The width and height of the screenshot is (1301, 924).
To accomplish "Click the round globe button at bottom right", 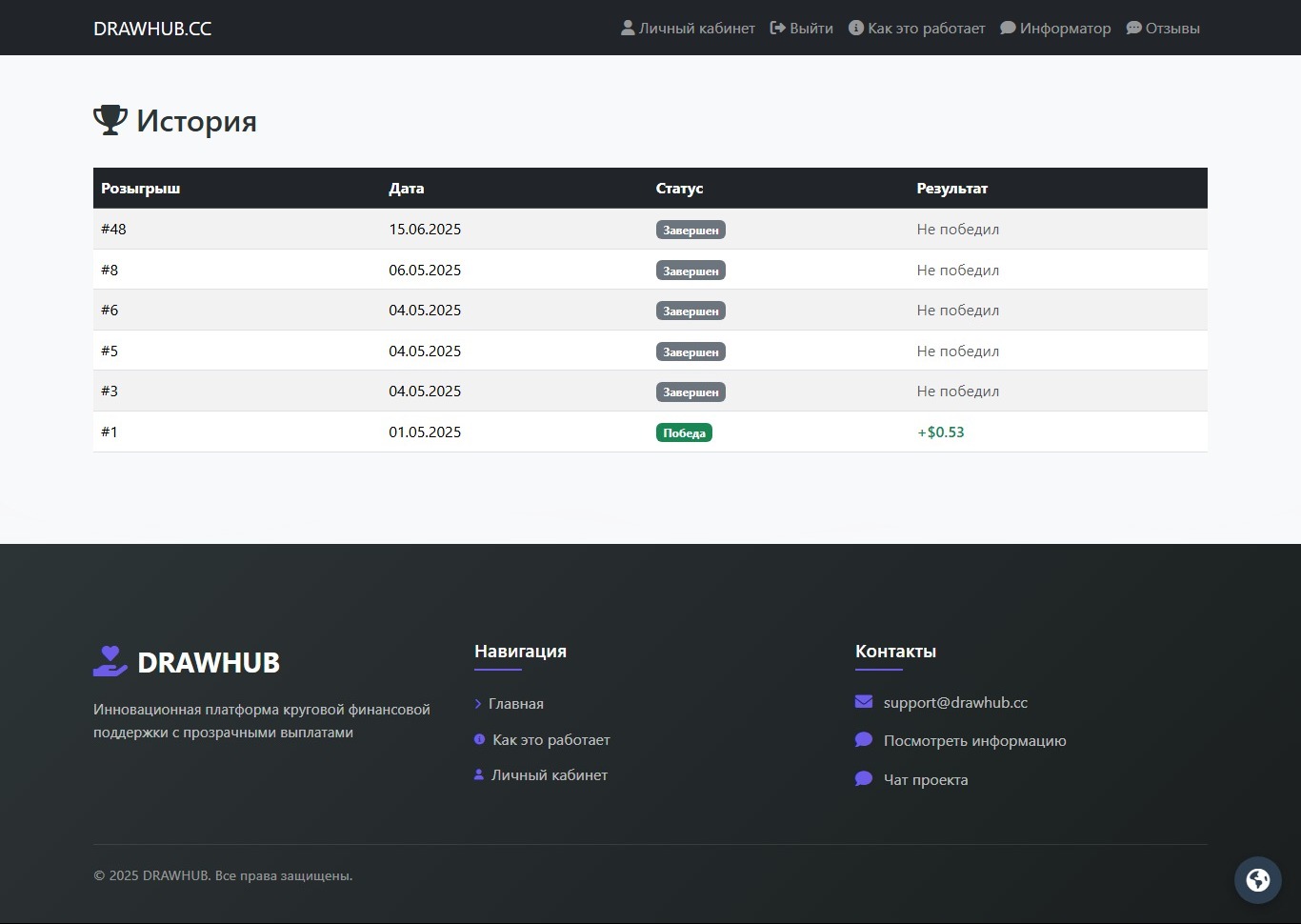I will pos(1258,879).
